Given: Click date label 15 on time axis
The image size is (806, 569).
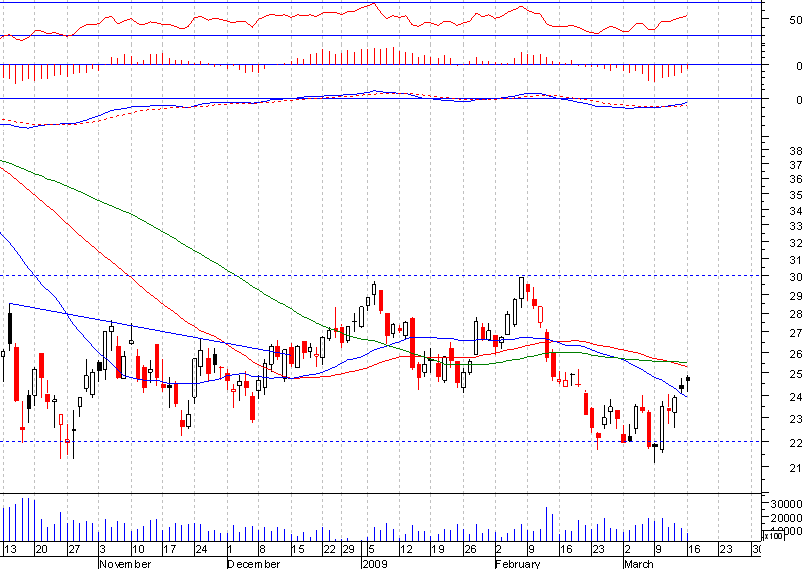Looking at the screenshot, I should (x=298, y=549).
